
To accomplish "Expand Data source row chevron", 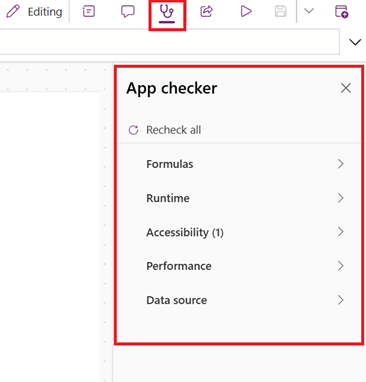I will coord(340,300).
